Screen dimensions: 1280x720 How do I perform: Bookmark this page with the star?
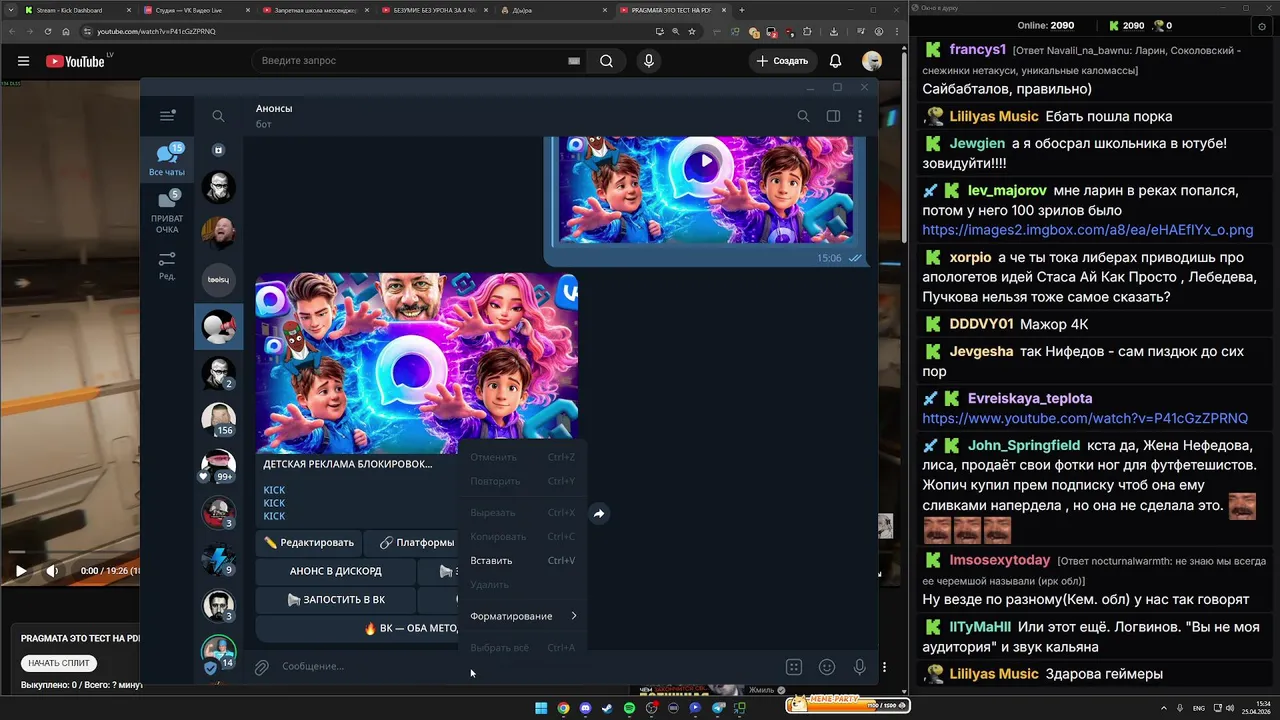pyautogui.click(x=692, y=31)
